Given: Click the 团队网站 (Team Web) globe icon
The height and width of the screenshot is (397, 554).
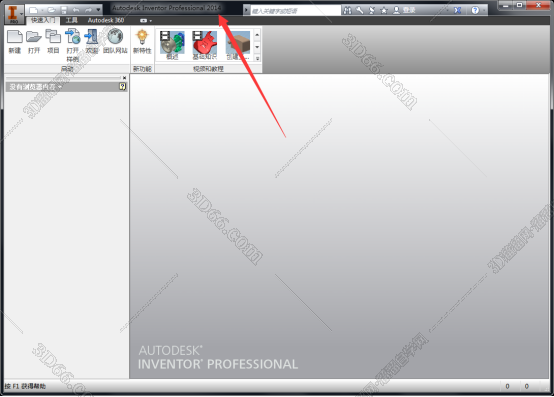Looking at the screenshot, I should click(x=115, y=42).
